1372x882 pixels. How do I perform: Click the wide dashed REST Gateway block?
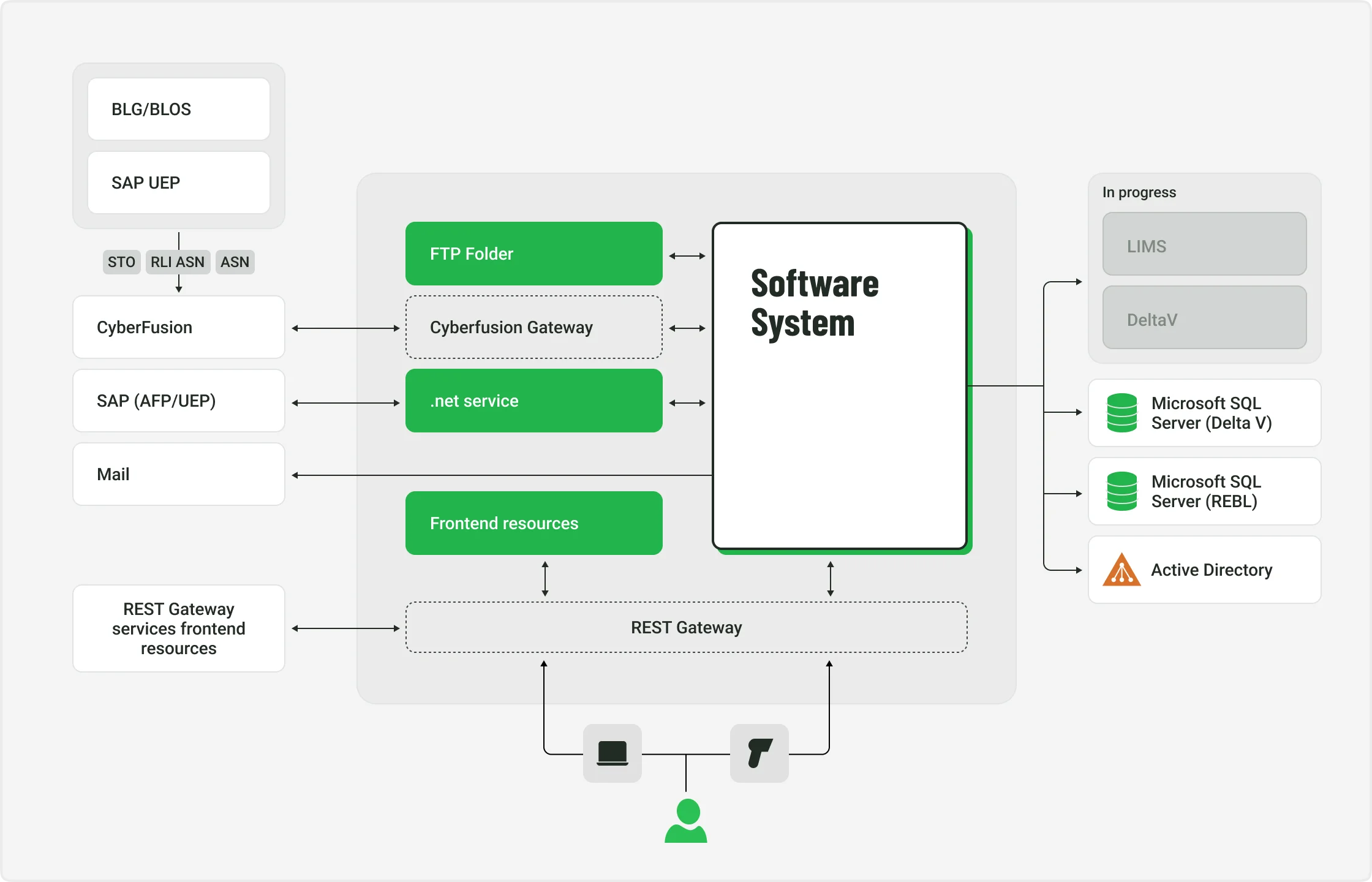click(687, 627)
